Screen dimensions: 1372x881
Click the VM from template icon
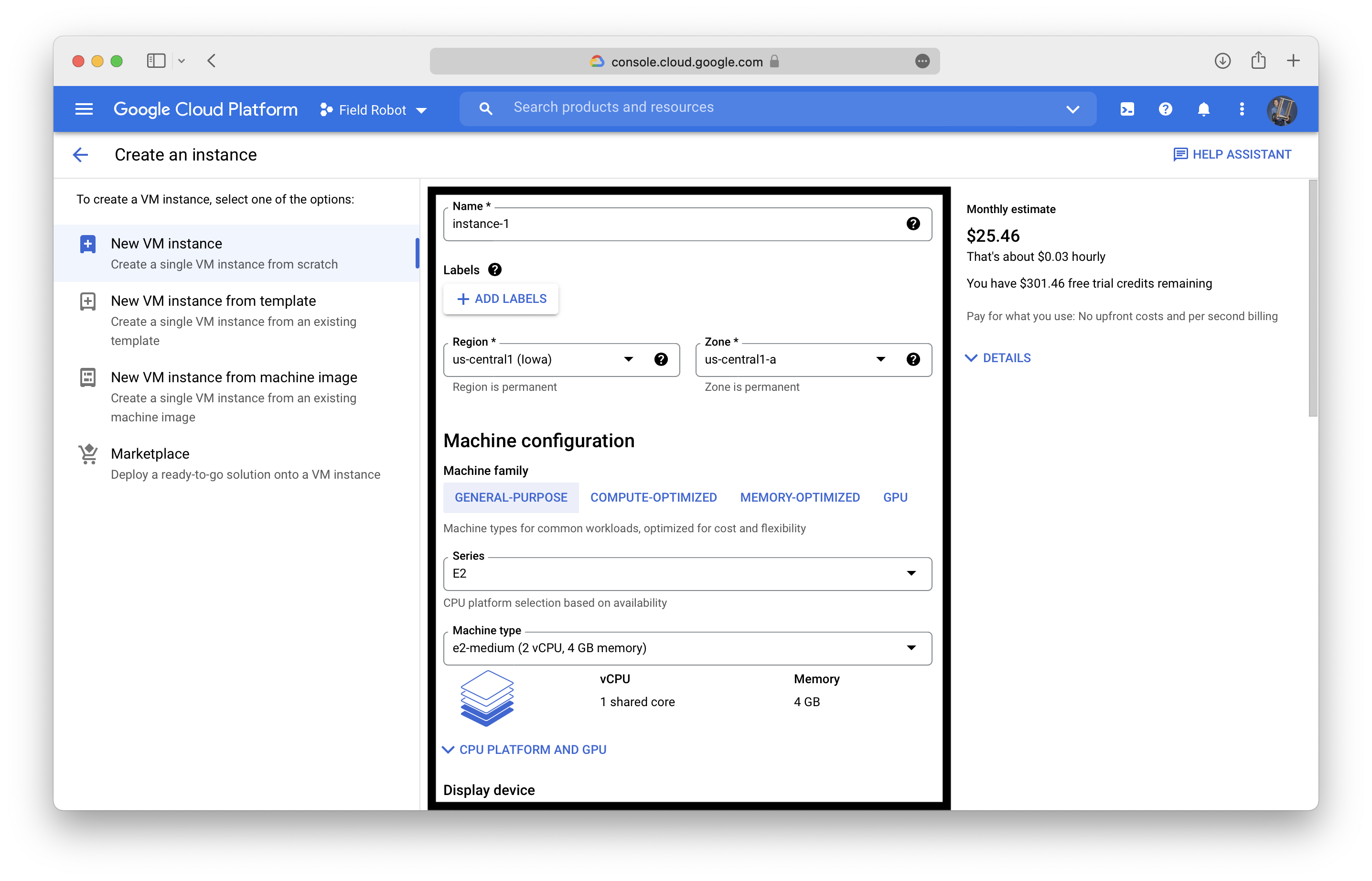click(87, 301)
